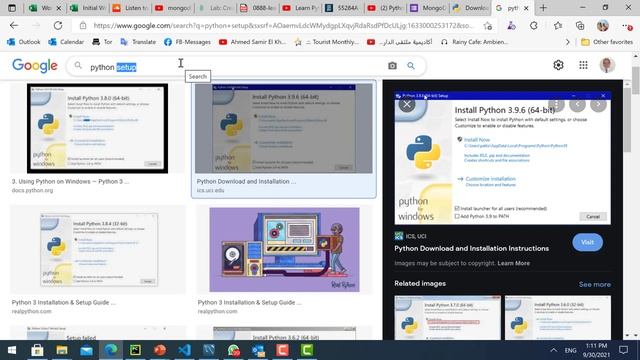Open the tab actions menu icon
This screenshot has height=360, width=640.
[12, 8]
